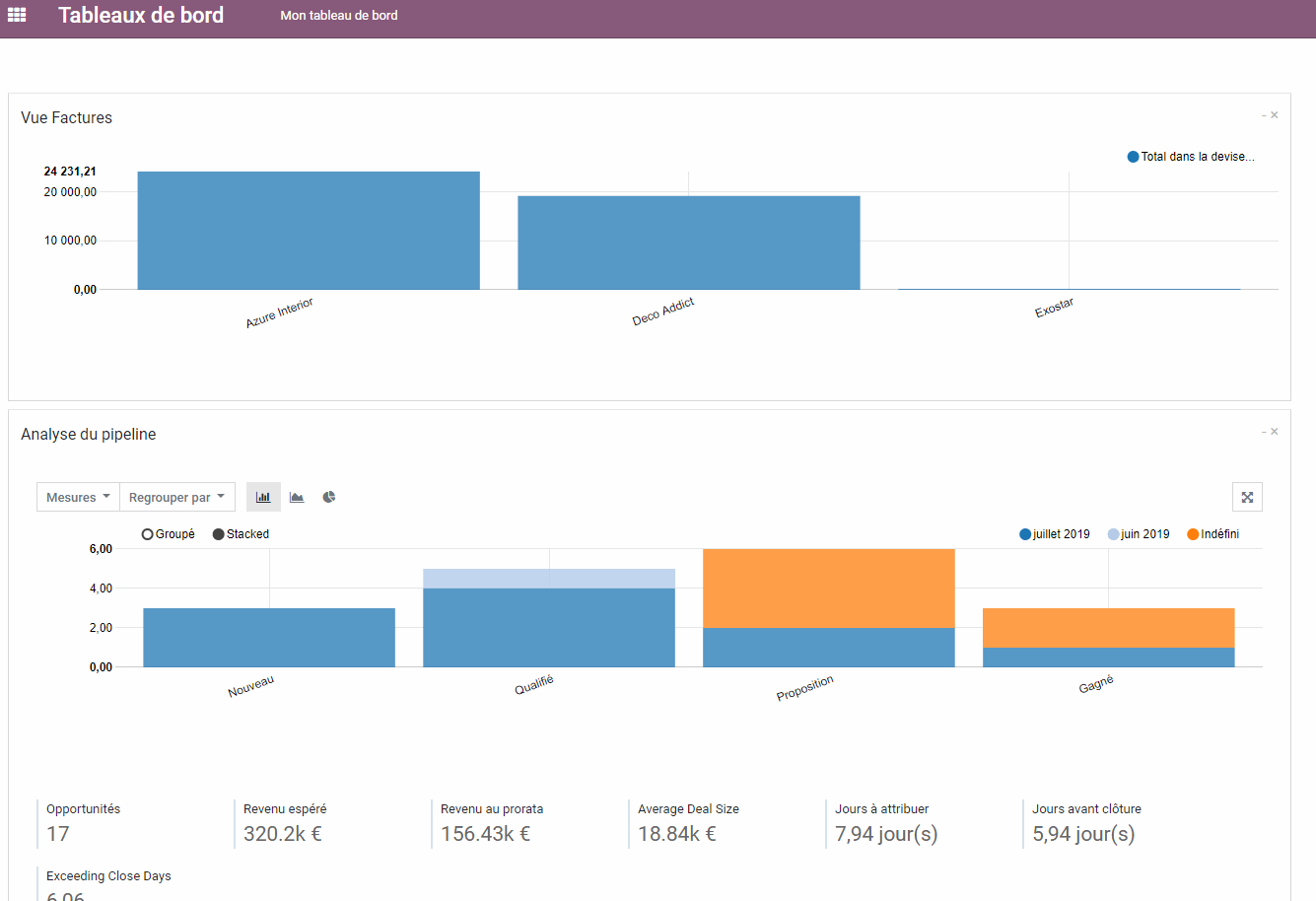Select the Stacked chart mode
Viewport: 1316px width, 901px height.
pyautogui.click(x=242, y=534)
